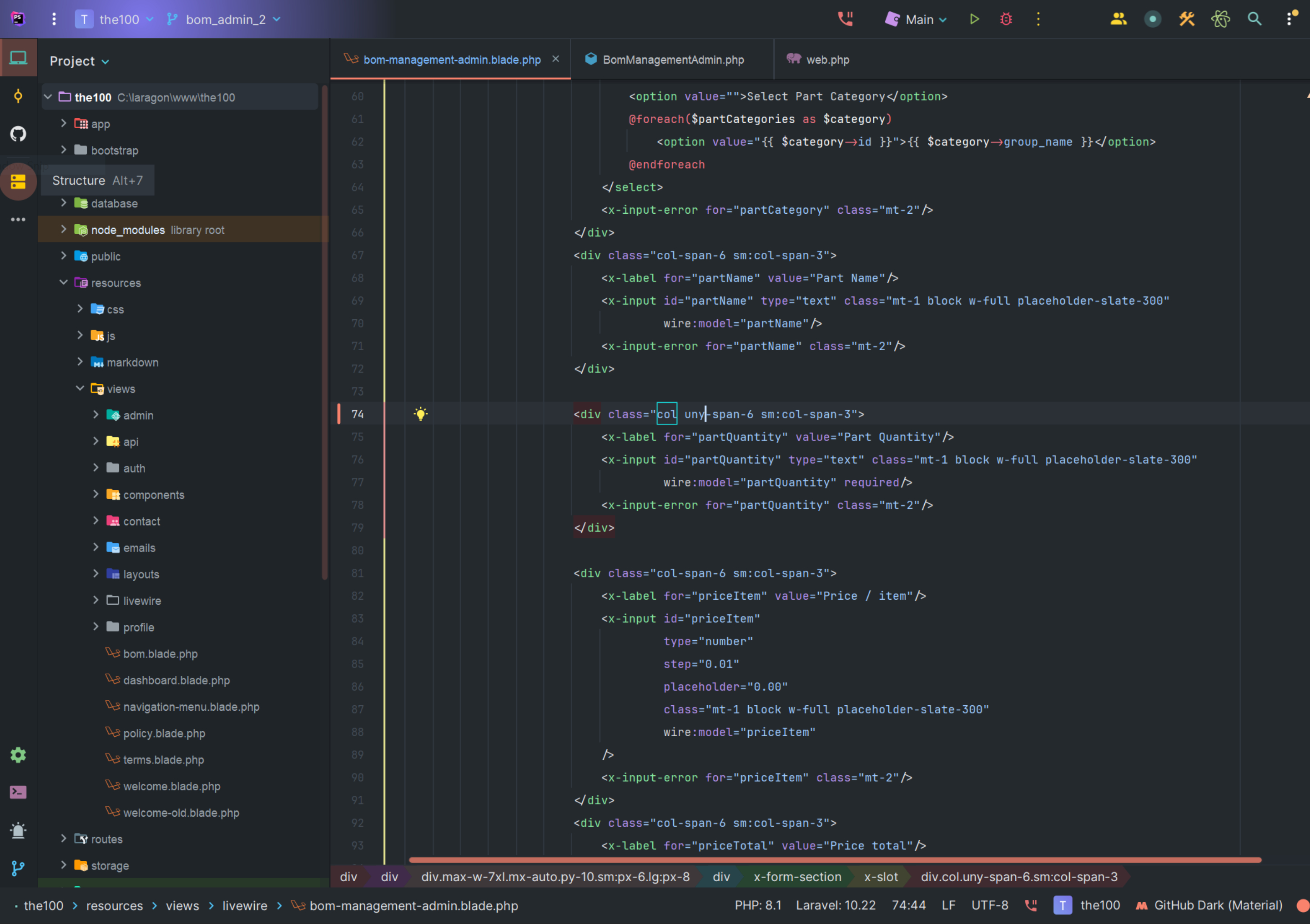1310x924 pixels.
Task: Switch to the BomManagementAdmin.php tab
Action: [x=673, y=60]
